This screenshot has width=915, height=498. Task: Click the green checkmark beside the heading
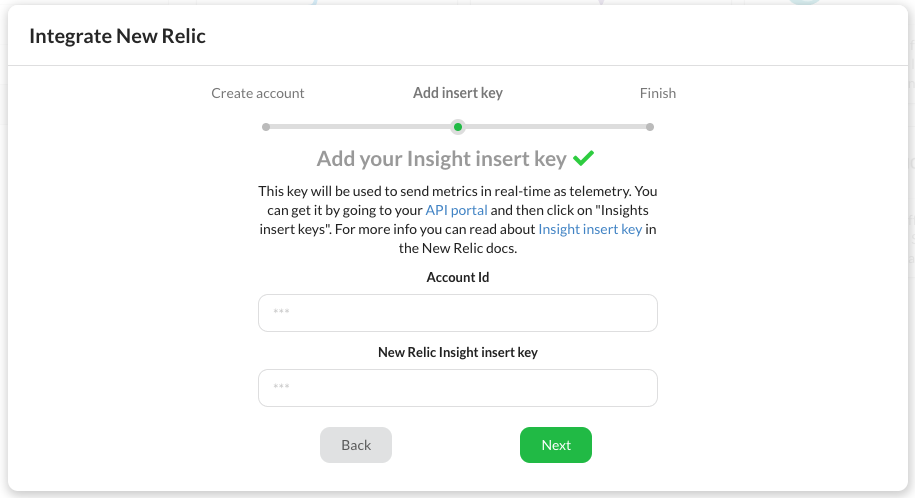pyautogui.click(x=584, y=158)
